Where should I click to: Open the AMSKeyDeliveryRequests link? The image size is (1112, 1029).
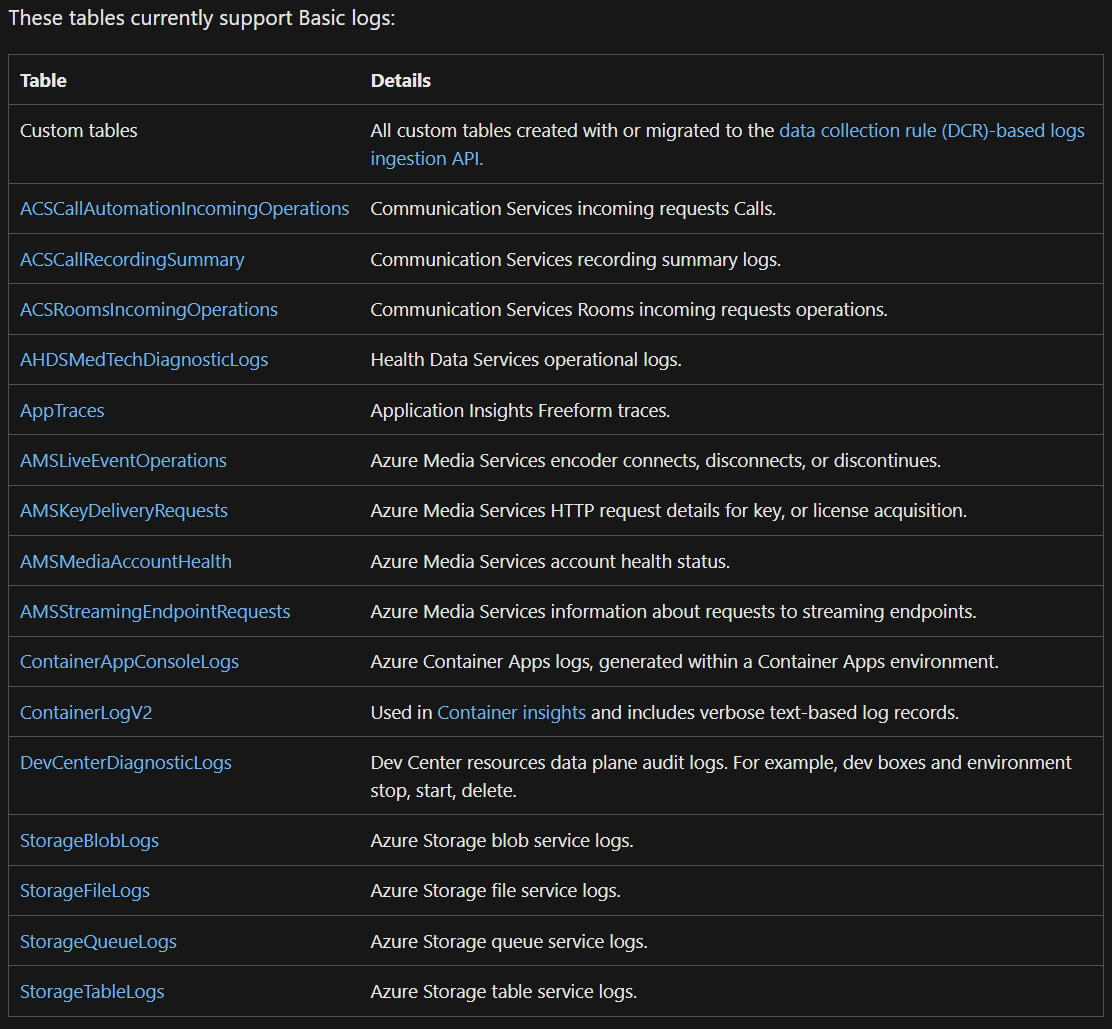tap(124, 511)
